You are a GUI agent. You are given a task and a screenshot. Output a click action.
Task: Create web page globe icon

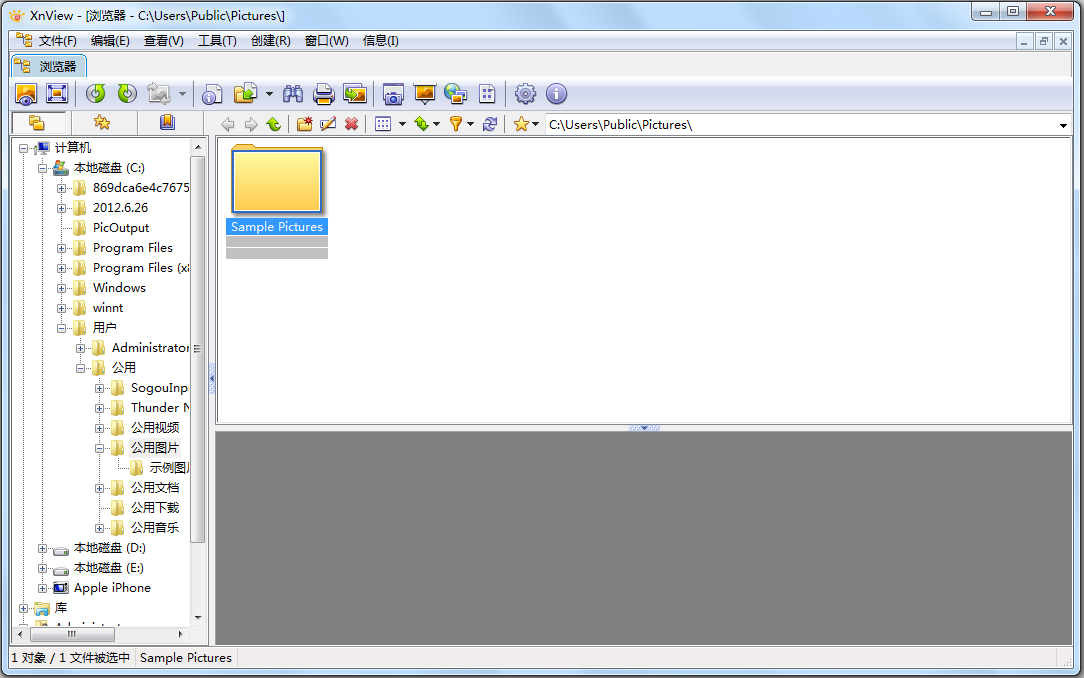click(x=456, y=94)
